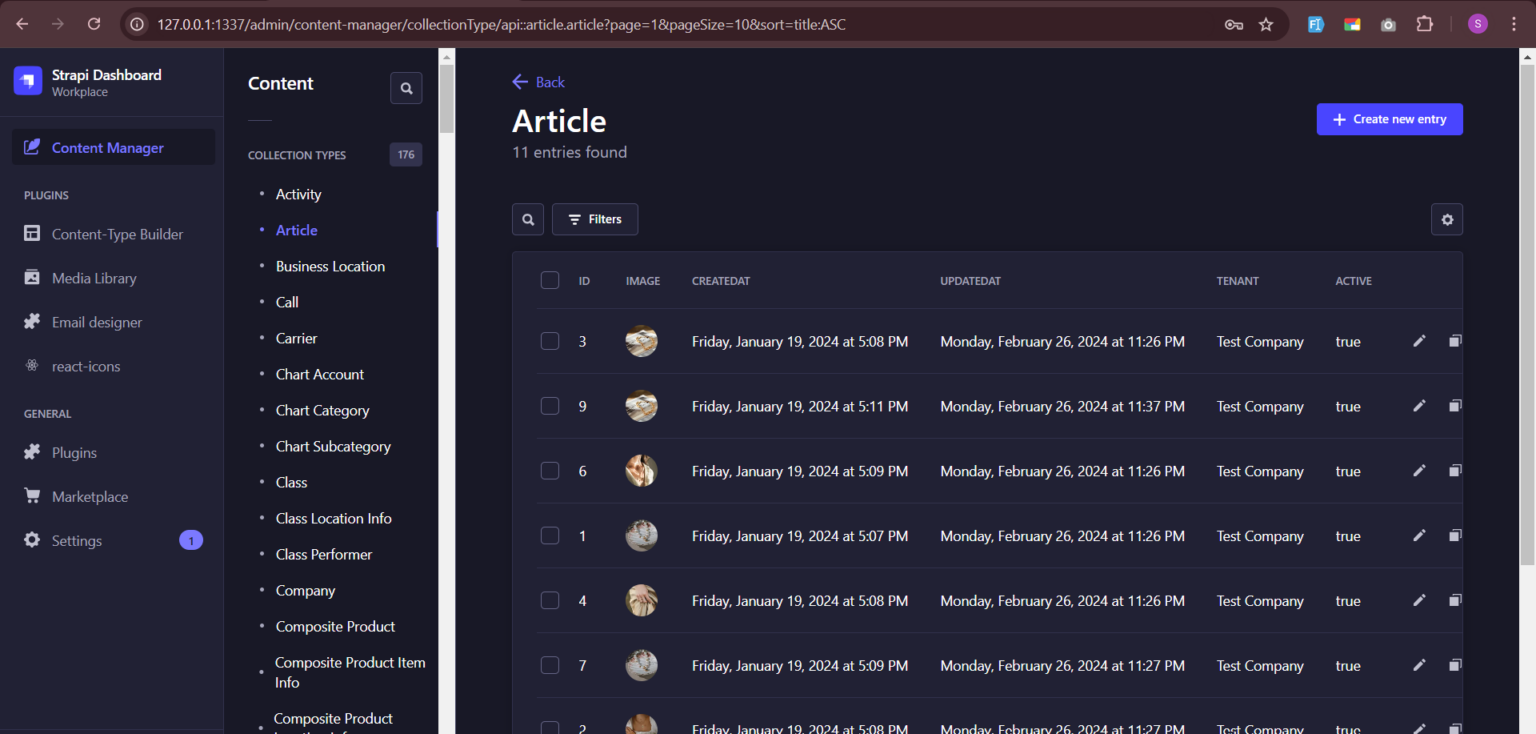
Task: Click the Create new entry button
Action: pos(1389,119)
